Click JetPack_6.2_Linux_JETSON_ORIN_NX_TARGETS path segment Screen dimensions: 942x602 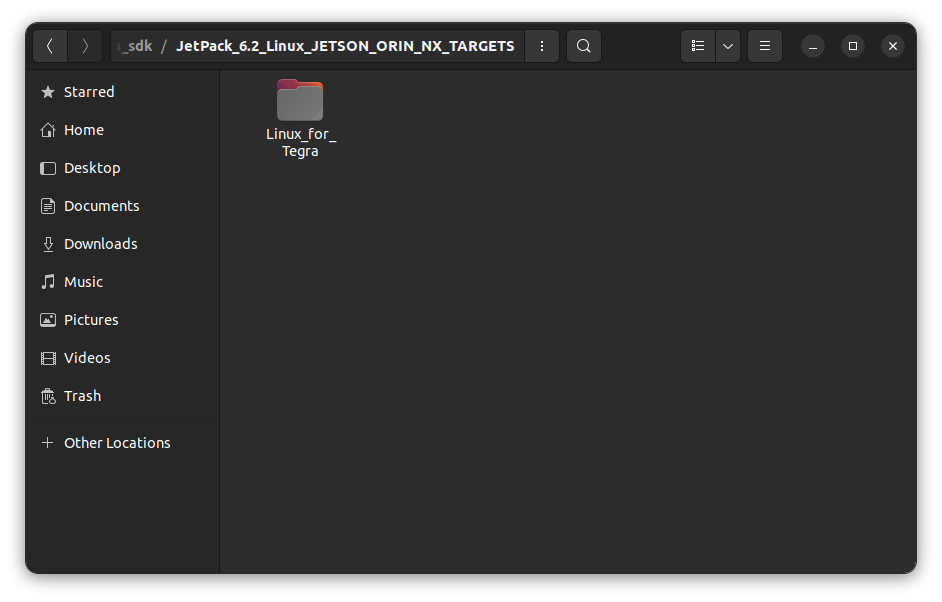pos(345,46)
